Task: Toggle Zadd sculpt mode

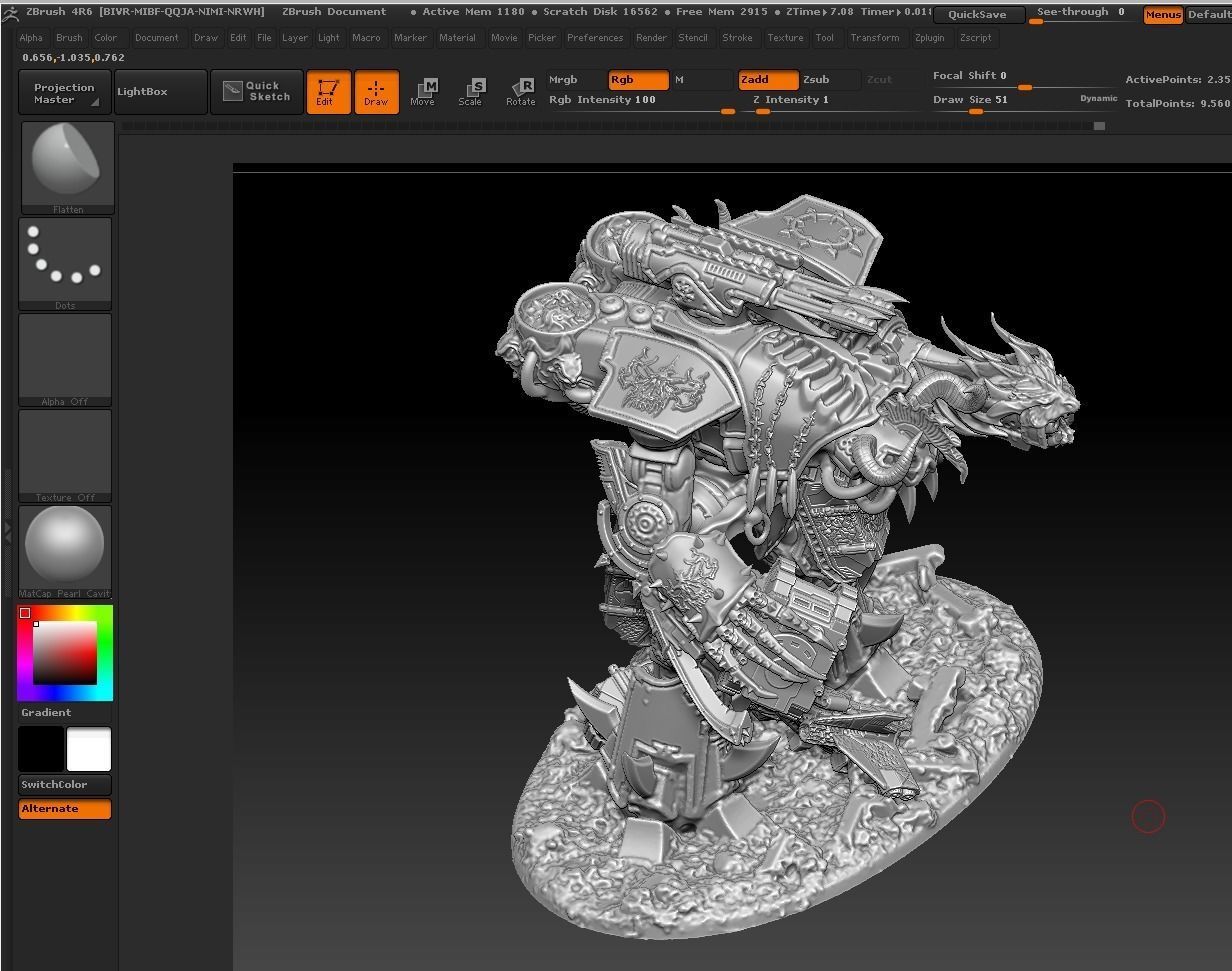Action: coord(768,80)
